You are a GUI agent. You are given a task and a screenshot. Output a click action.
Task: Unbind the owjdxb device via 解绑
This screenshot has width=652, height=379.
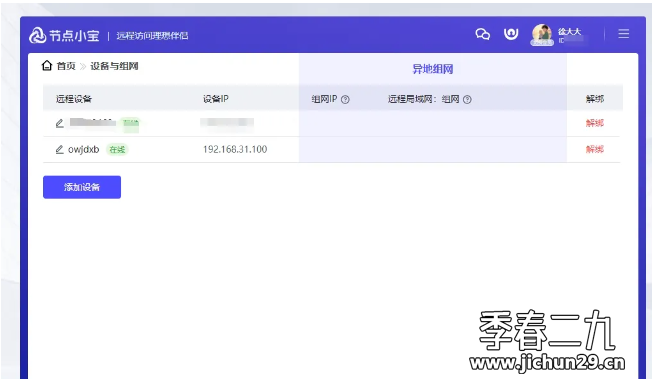click(595, 149)
